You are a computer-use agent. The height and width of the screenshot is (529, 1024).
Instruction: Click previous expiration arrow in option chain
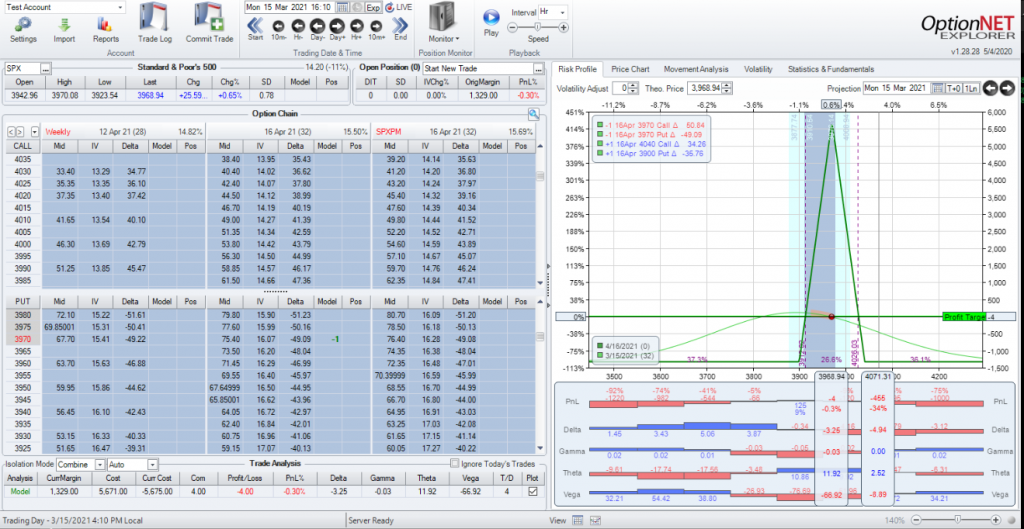[10, 131]
